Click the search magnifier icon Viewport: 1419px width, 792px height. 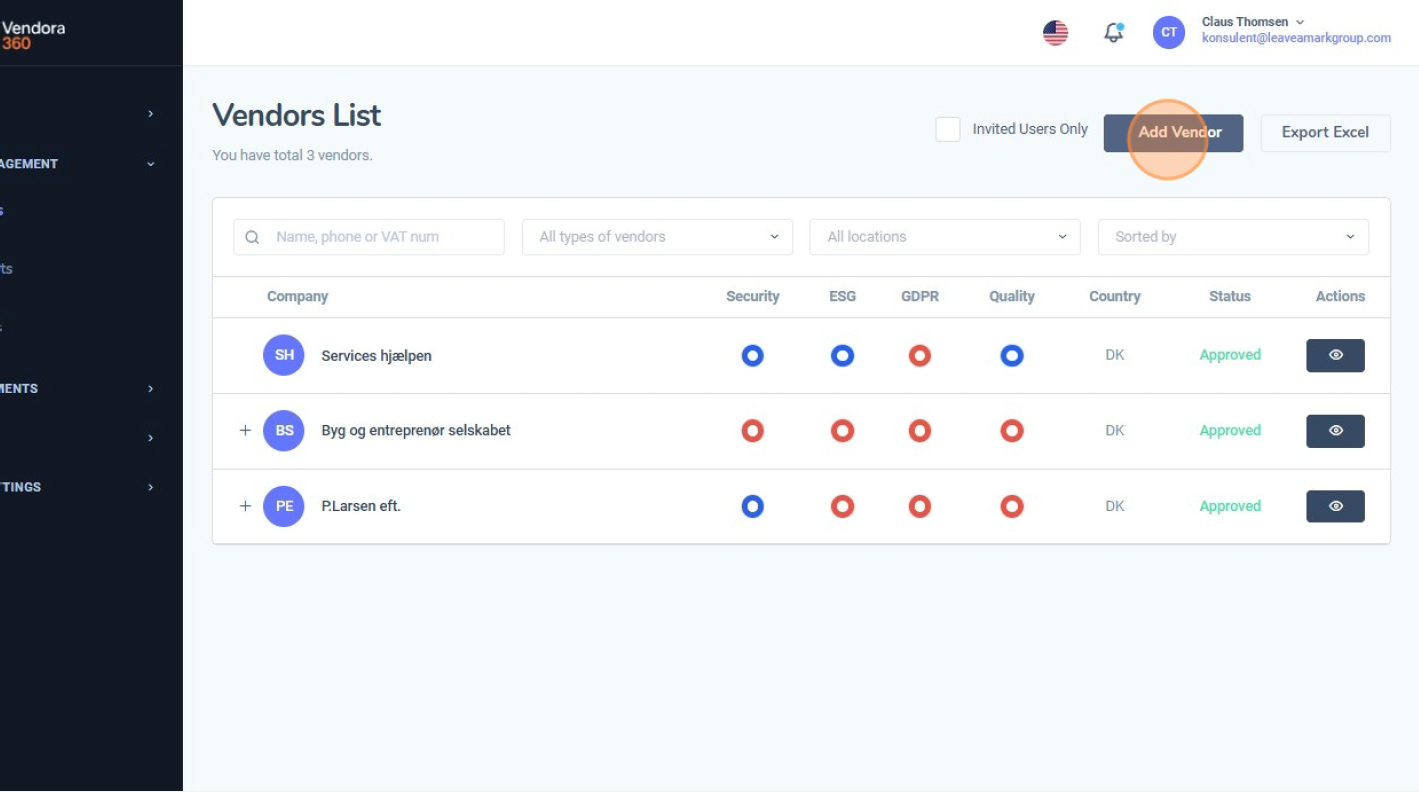point(252,236)
